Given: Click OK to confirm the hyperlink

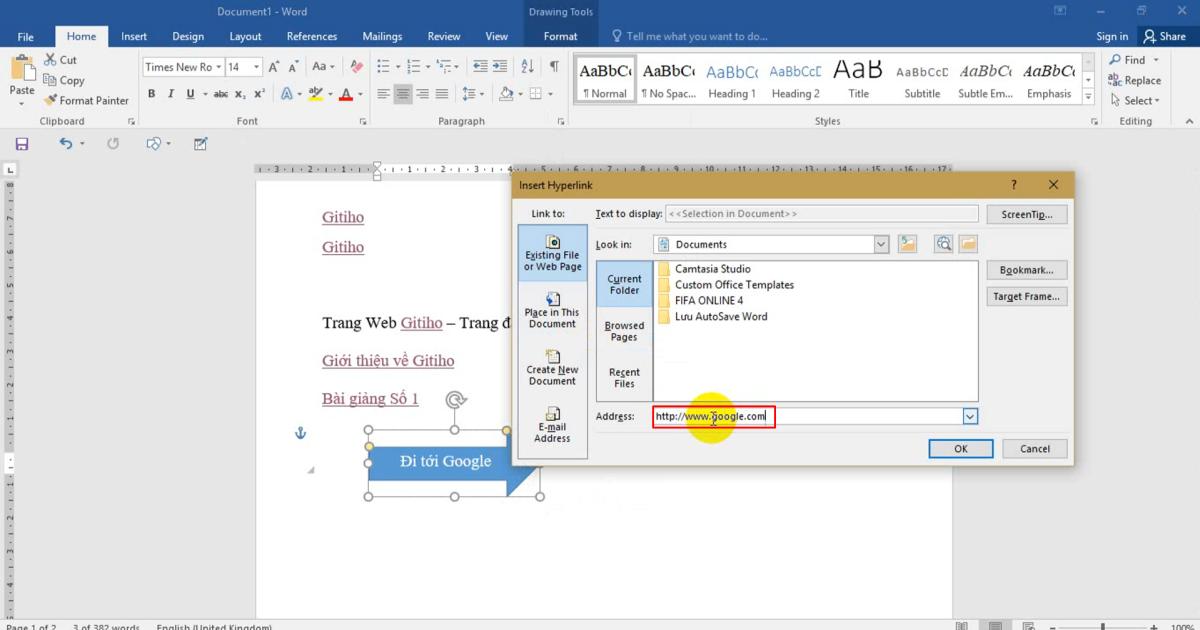Looking at the screenshot, I should (x=959, y=448).
